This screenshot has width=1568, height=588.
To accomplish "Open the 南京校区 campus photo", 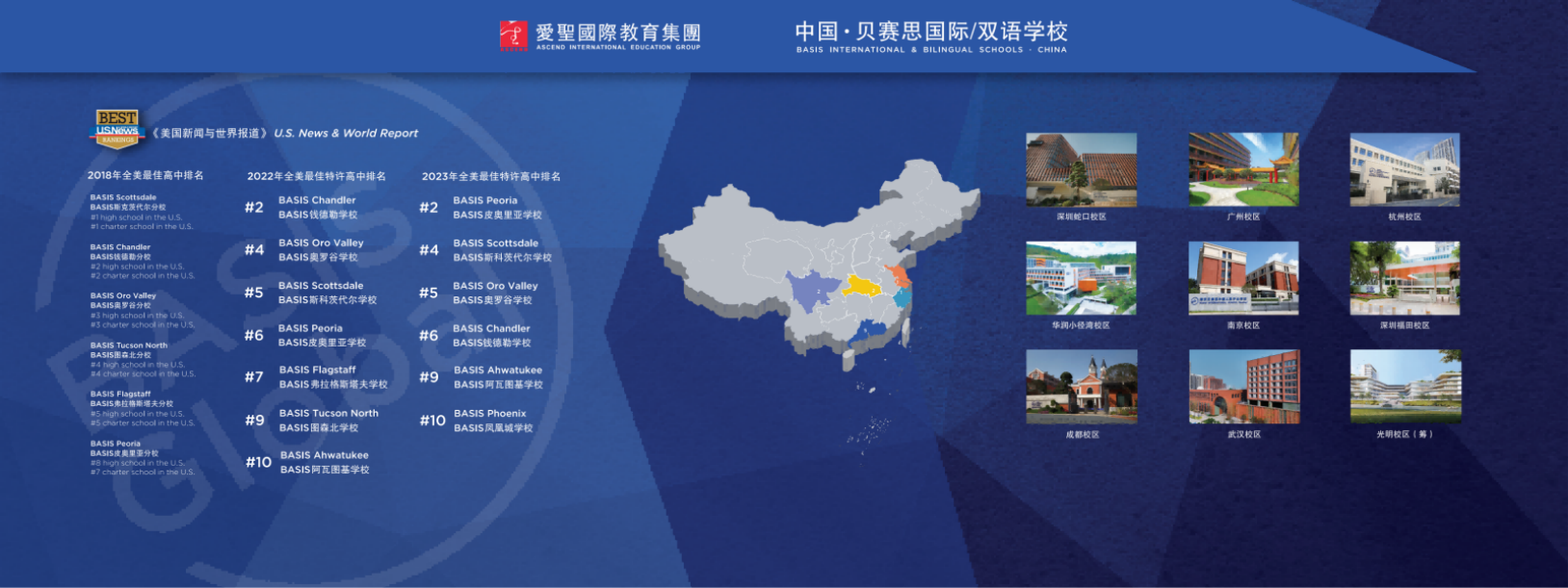I will tap(1243, 278).
